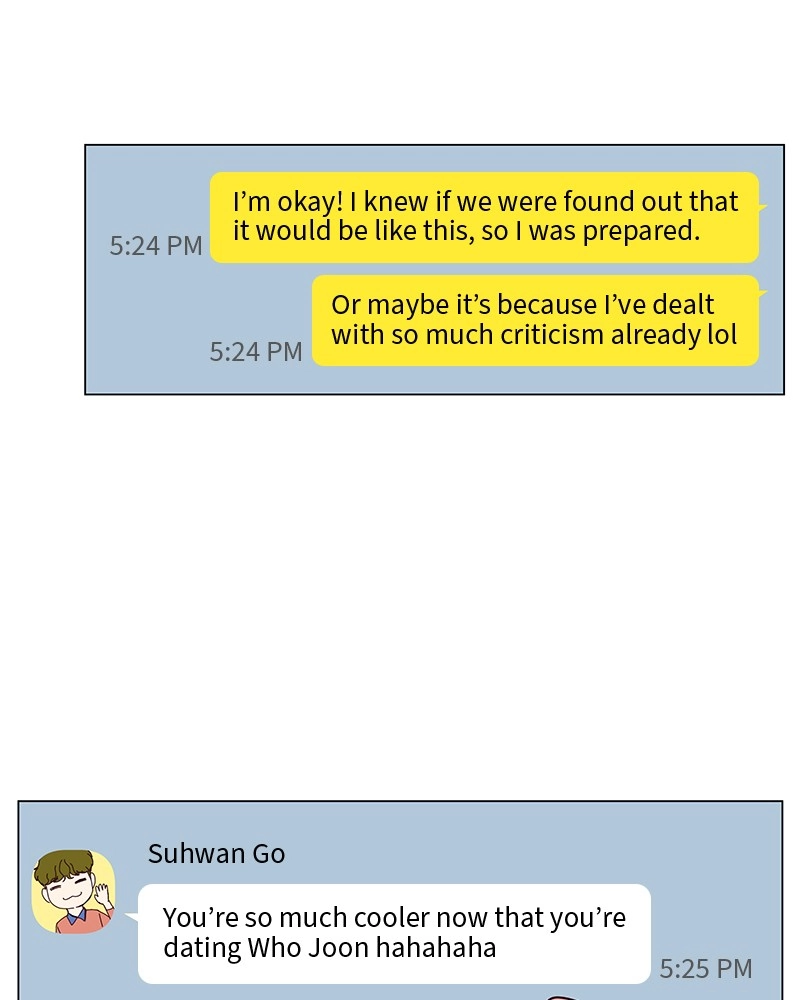The width and height of the screenshot is (800, 1000).
Task: Select the "Or maybe it's because" yellow message
Action: [x=535, y=320]
